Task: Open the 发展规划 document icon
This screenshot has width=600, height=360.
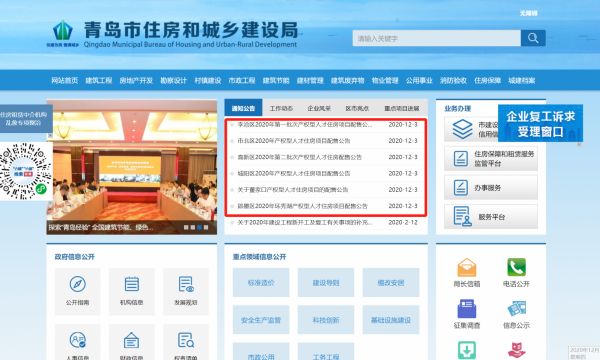Action: [x=186, y=284]
